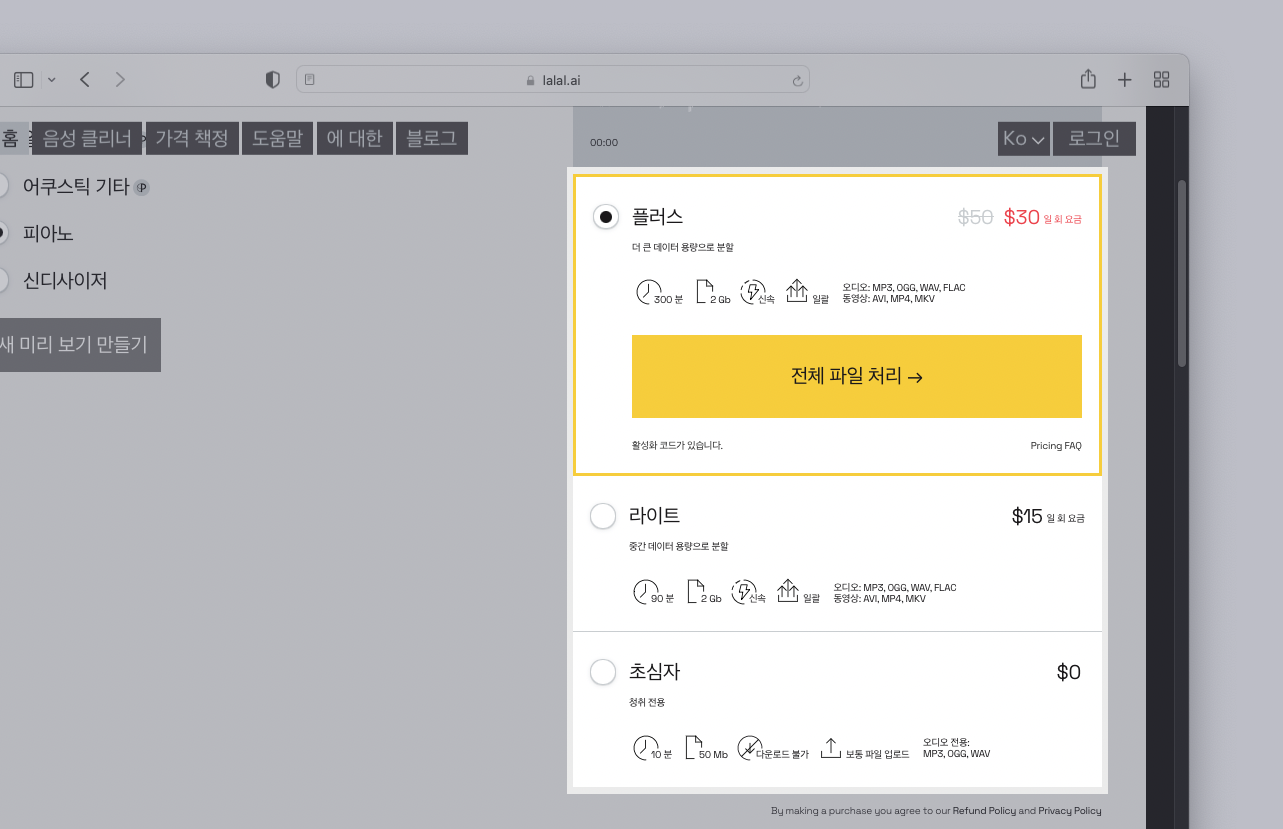Click the 90 분 clock icon in 라이트
Image resolution: width=1283 pixels, height=829 pixels.
[646, 592]
